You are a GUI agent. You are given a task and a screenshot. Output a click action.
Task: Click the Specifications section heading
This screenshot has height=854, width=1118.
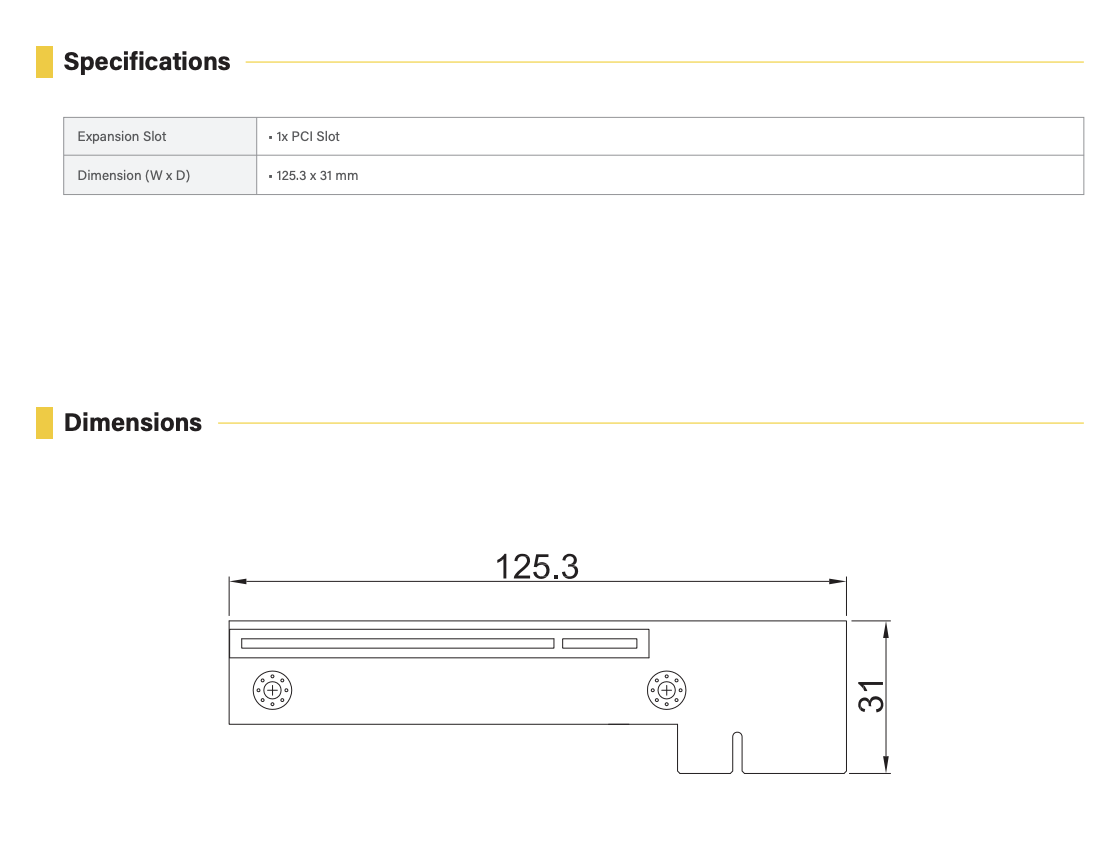[147, 62]
